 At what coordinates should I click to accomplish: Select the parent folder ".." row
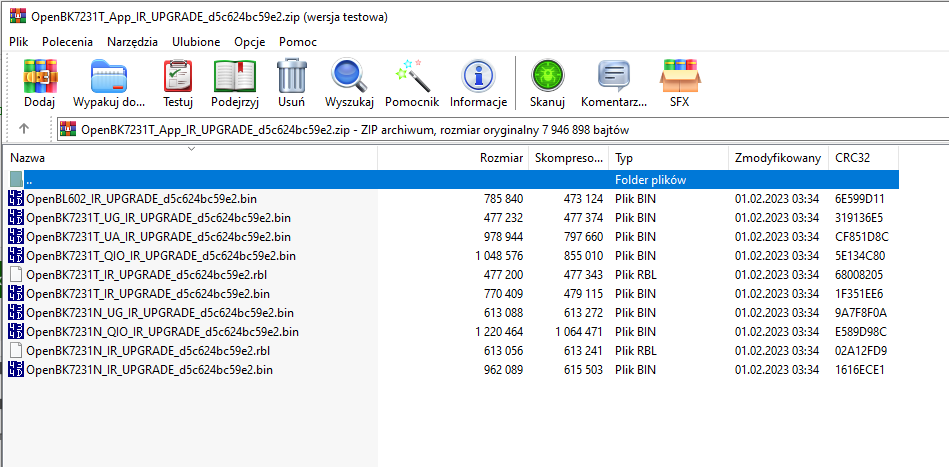click(453, 180)
